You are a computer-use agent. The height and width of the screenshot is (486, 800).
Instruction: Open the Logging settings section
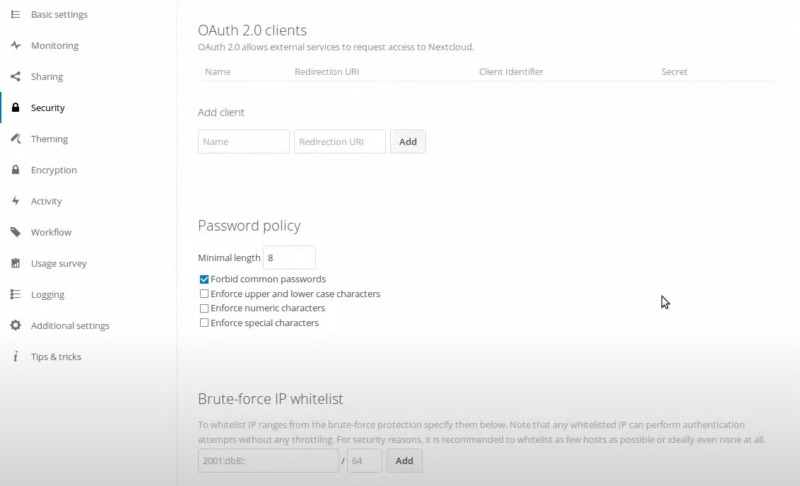[47, 295]
